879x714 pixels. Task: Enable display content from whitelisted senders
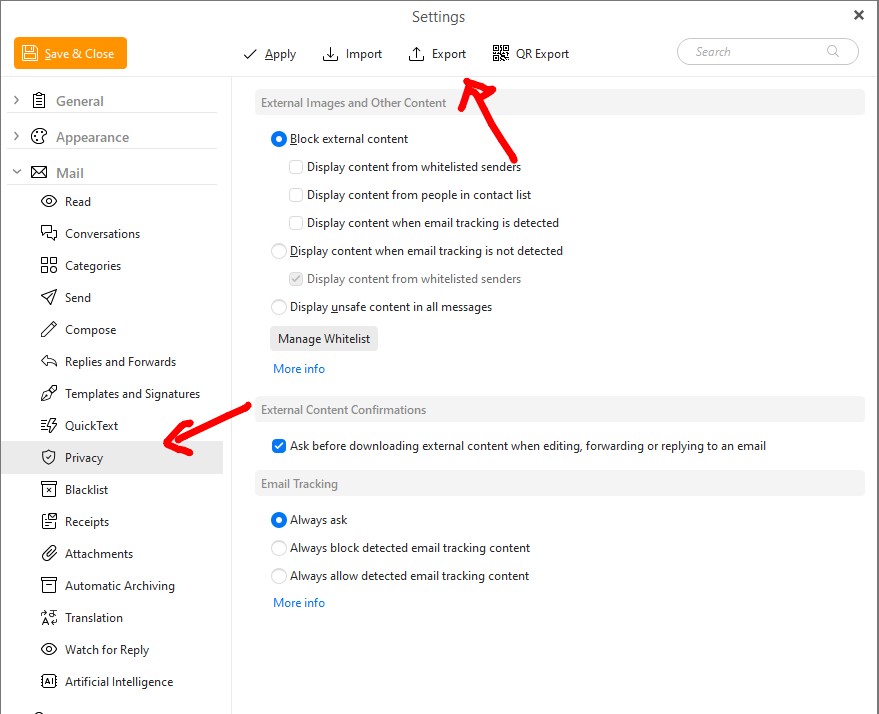(296, 167)
